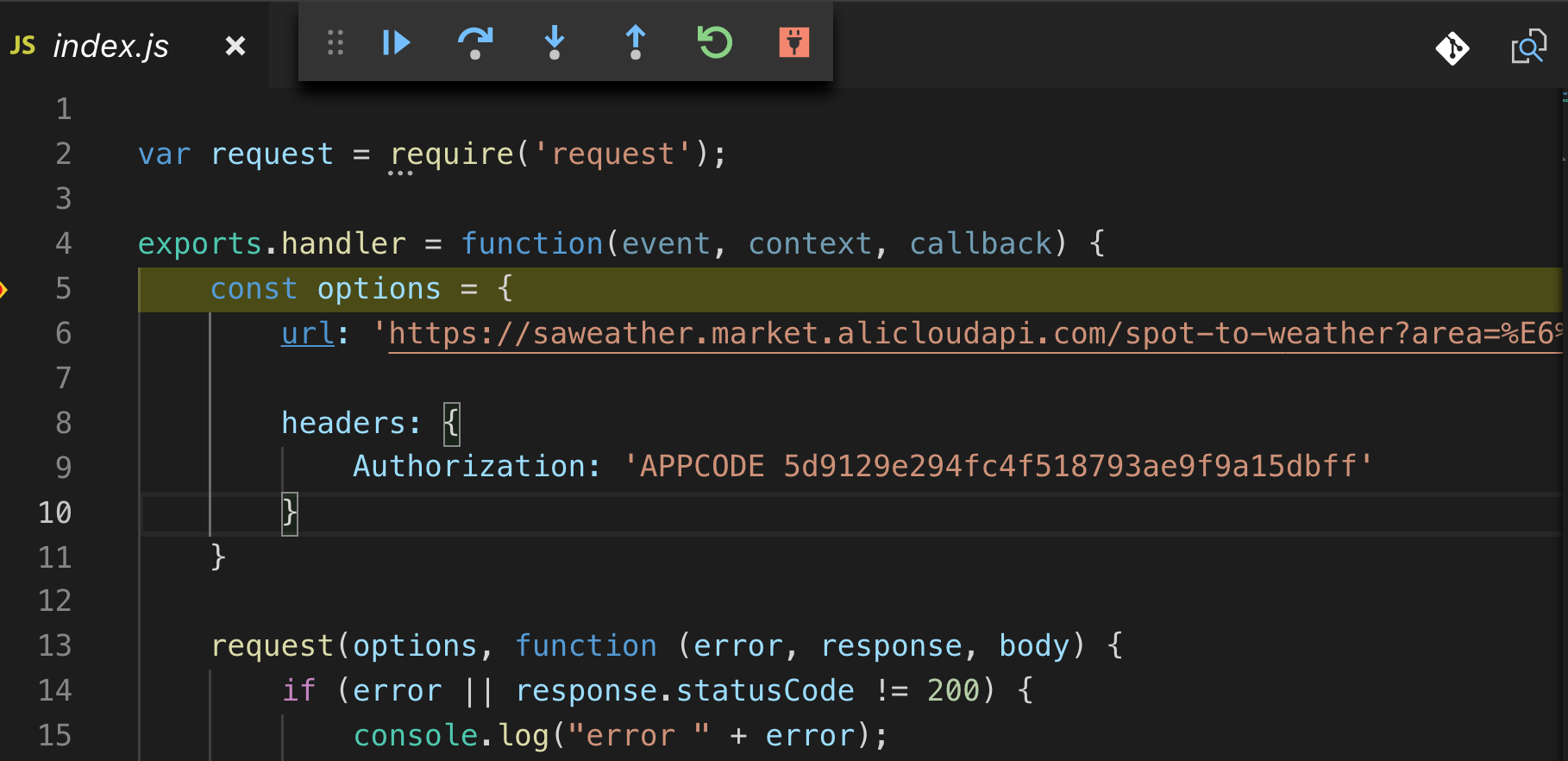Restart the debug session

coord(715,42)
